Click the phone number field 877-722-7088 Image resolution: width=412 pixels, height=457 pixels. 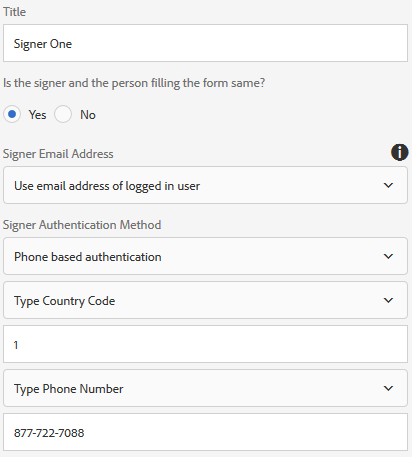[x=205, y=432]
